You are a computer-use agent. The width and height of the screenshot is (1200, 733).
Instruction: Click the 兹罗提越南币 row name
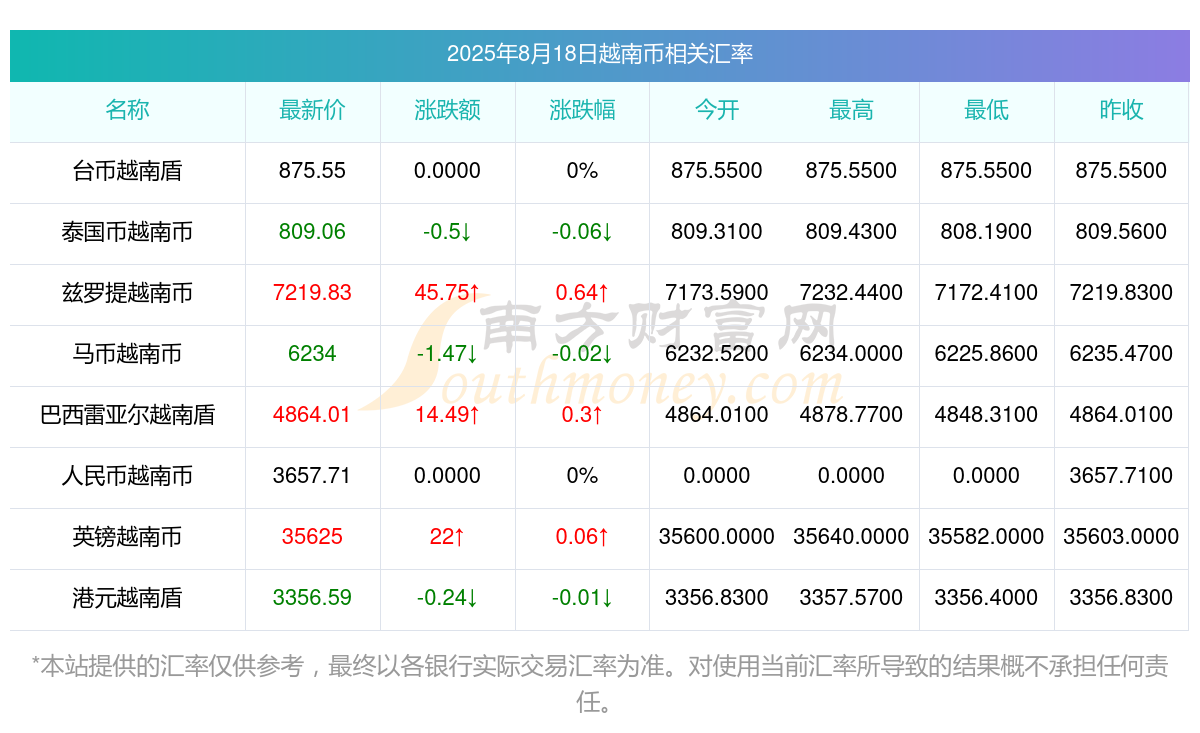(127, 293)
